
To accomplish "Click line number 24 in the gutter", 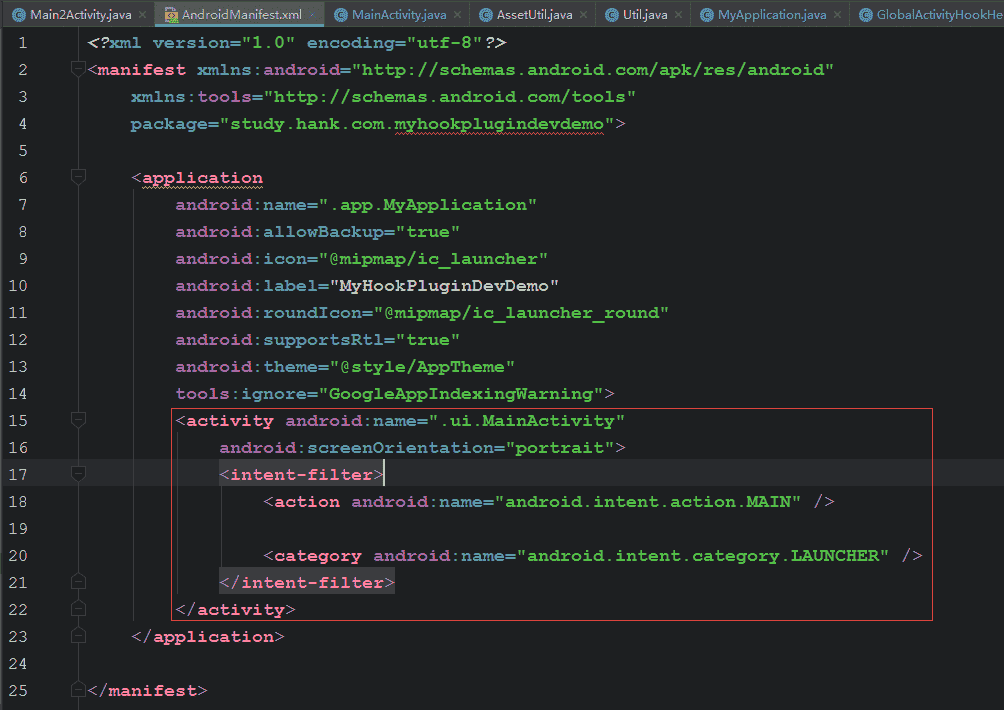I will click(18, 663).
